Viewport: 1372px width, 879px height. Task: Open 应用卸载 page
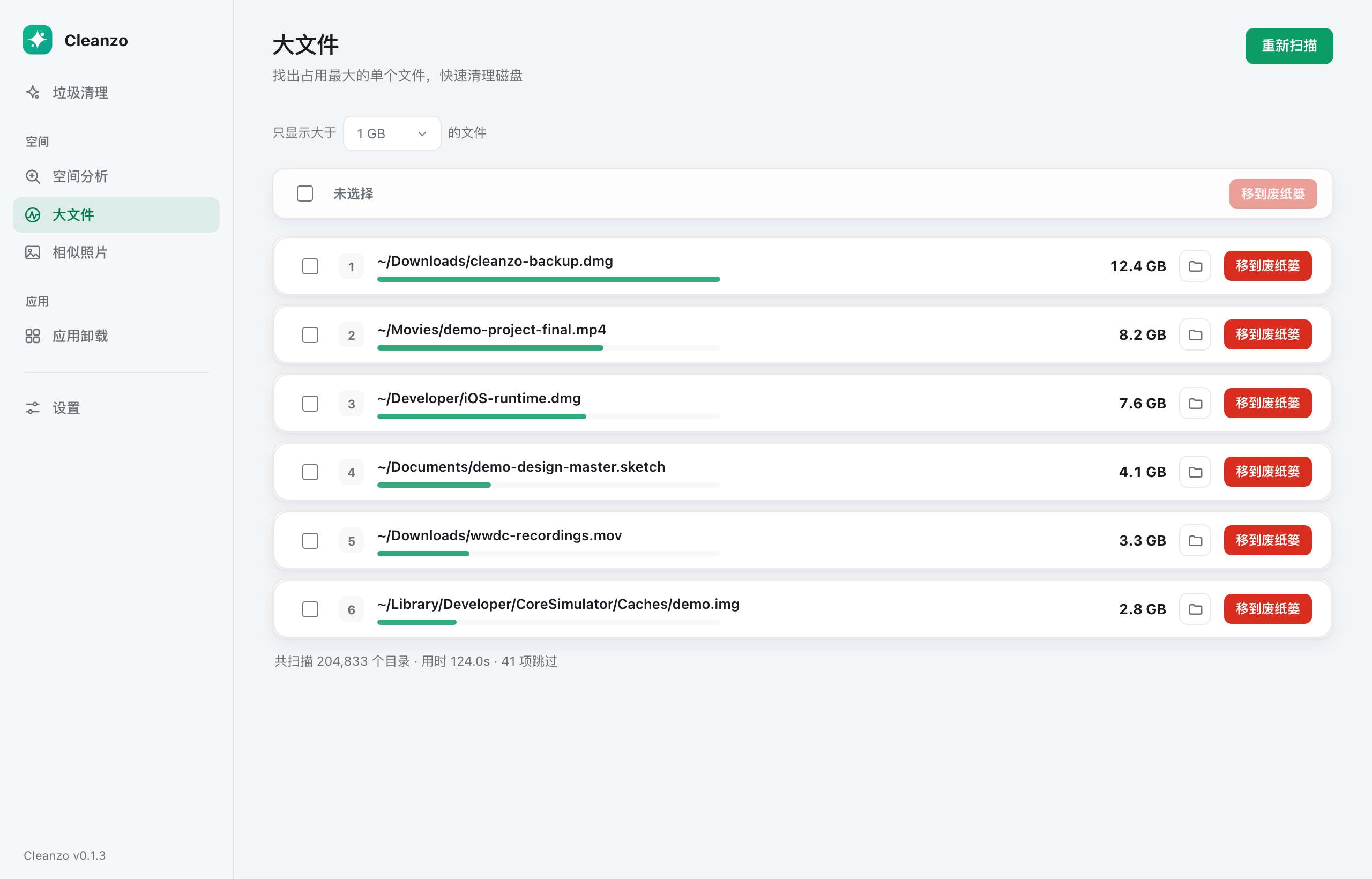(116, 336)
